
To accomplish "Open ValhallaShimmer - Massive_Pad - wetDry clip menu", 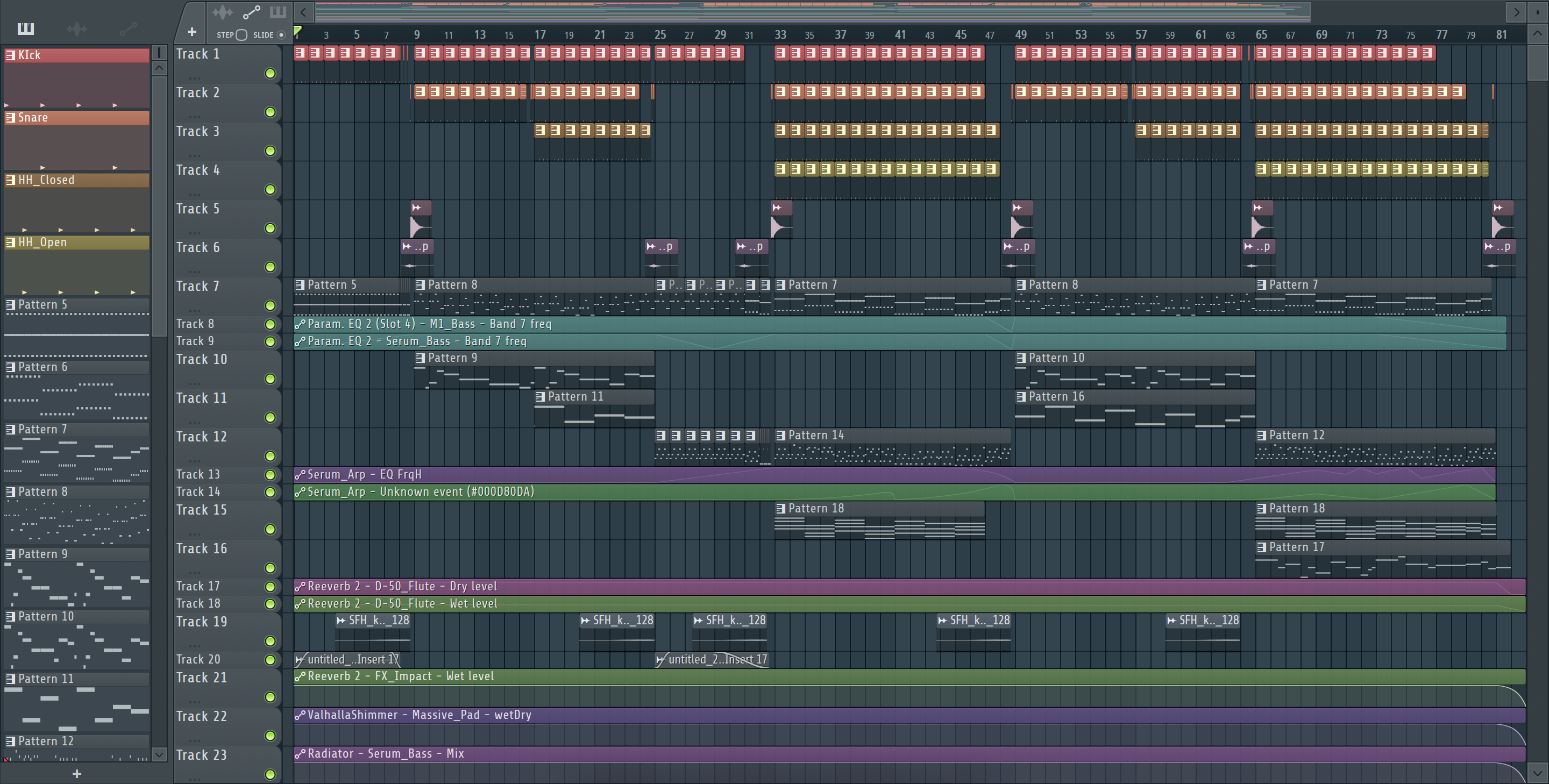I will [300, 716].
